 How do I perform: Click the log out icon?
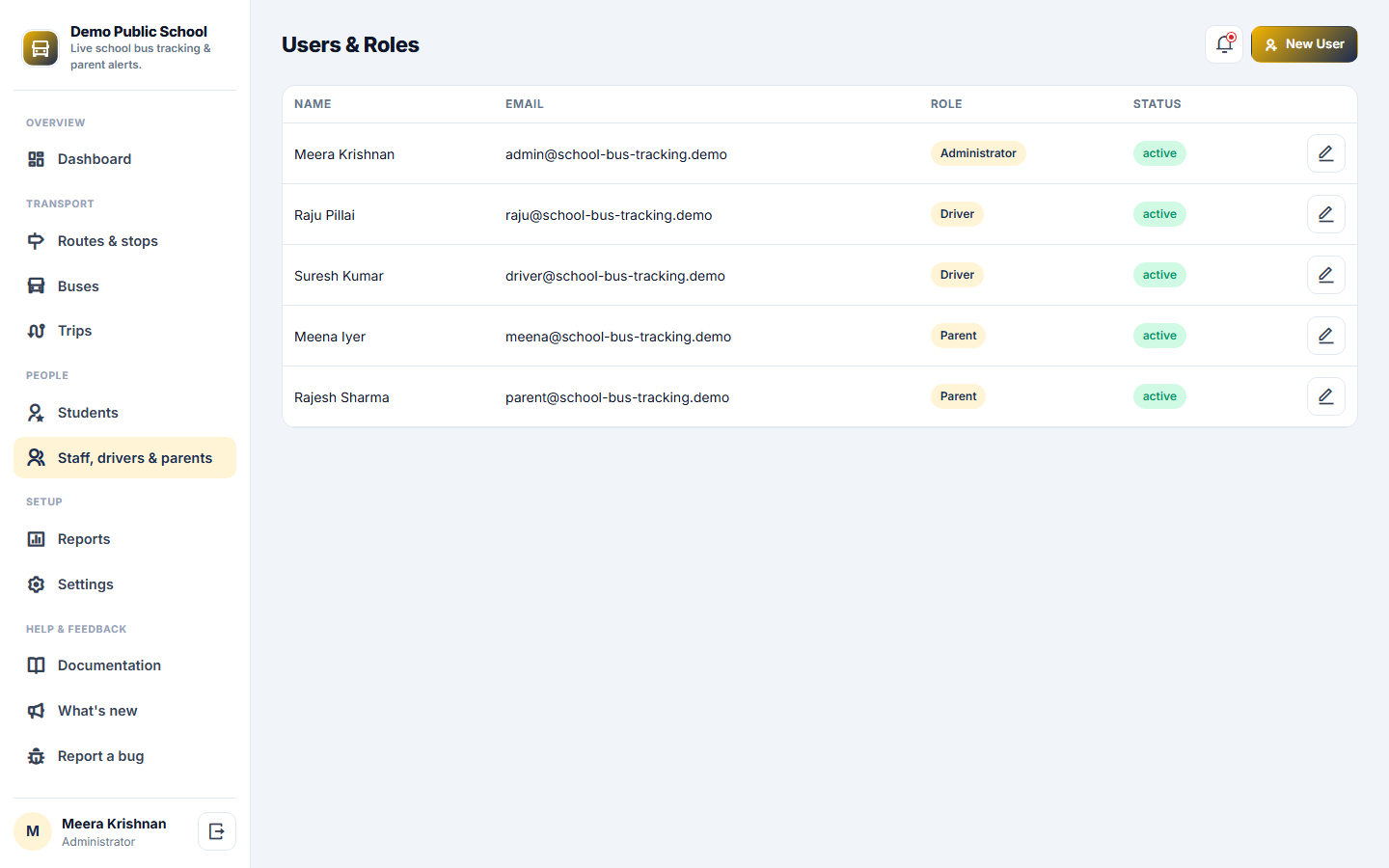217,831
